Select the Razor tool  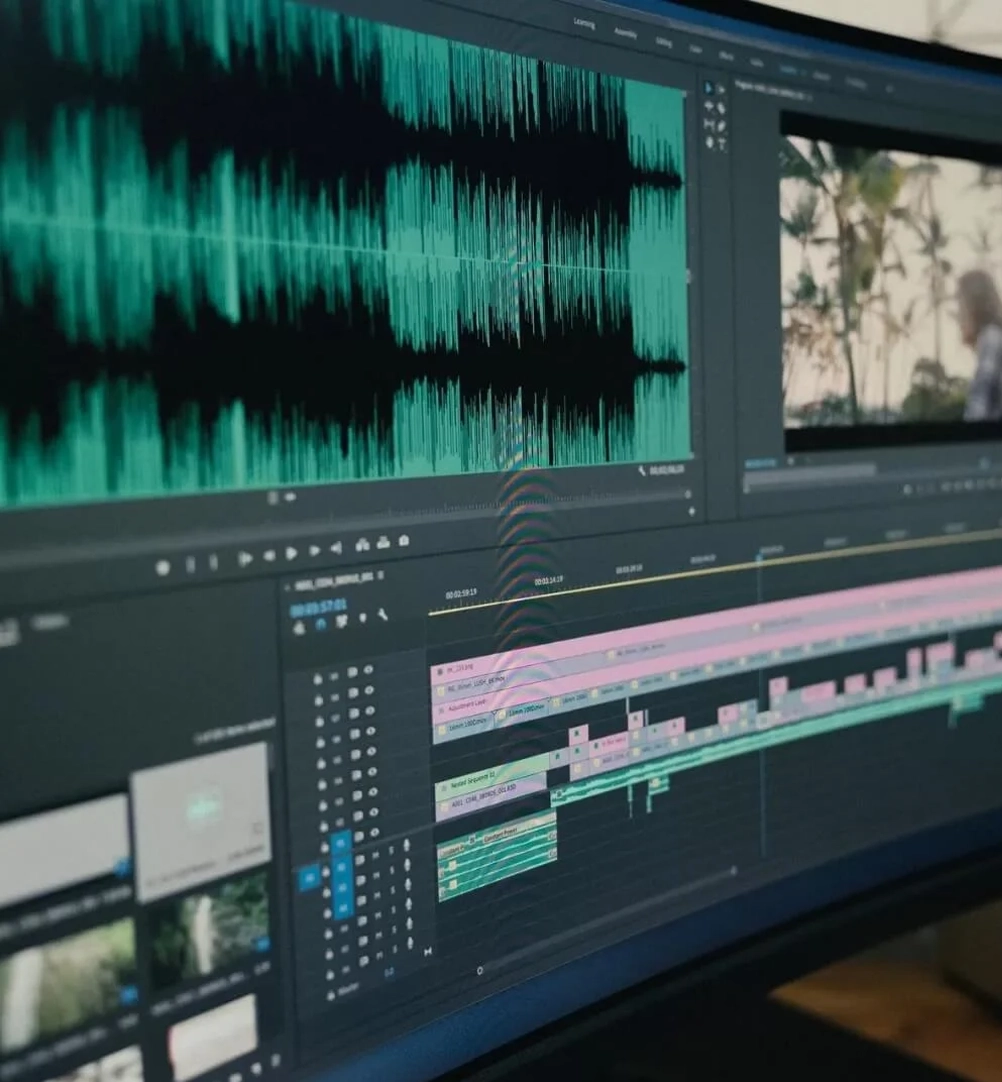(x=721, y=108)
